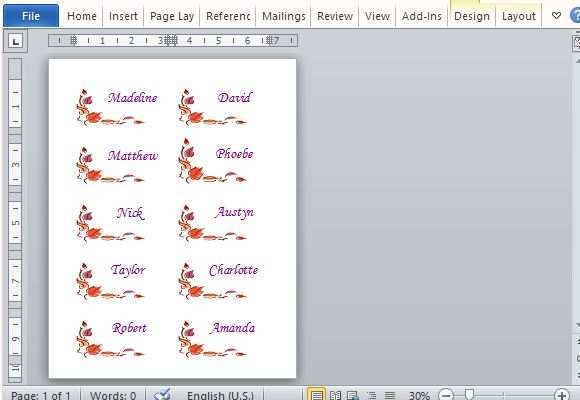The width and height of the screenshot is (580, 400).
Task: Open the File tab
Action: (x=31, y=16)
